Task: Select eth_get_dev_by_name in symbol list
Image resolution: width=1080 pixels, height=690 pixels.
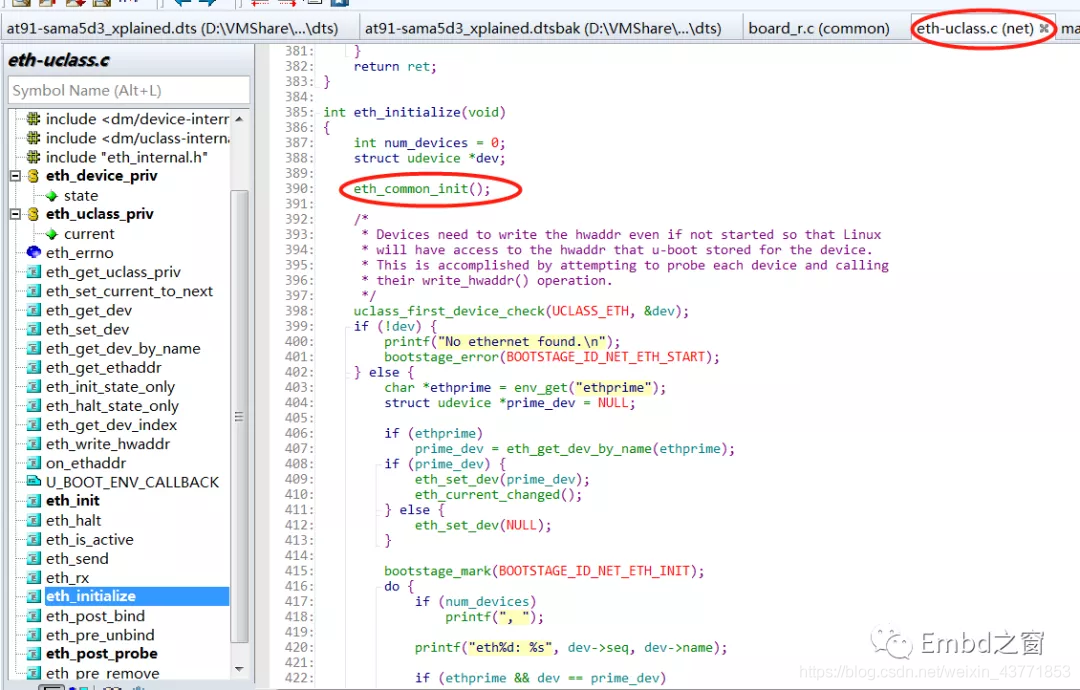Action: [122, 348]
